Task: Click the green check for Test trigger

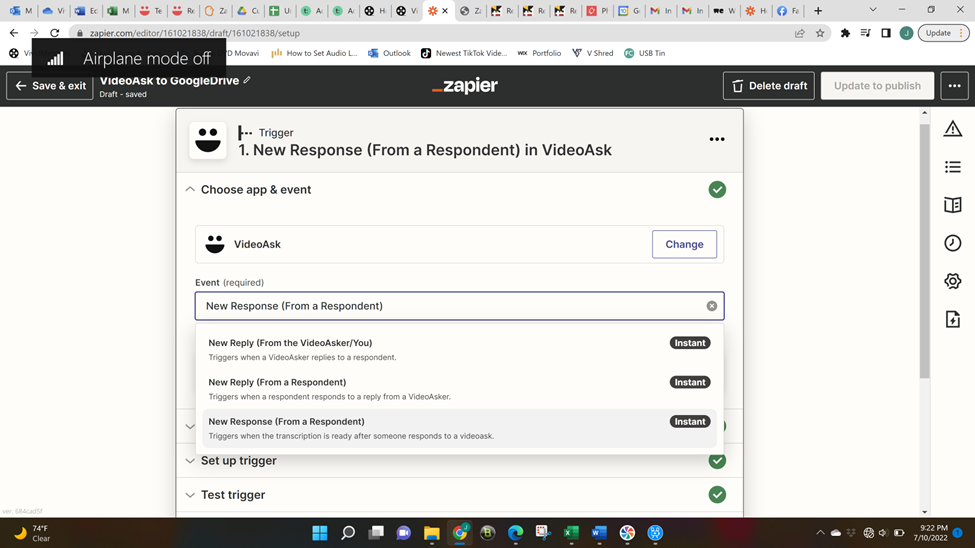Action: [717, 495]
